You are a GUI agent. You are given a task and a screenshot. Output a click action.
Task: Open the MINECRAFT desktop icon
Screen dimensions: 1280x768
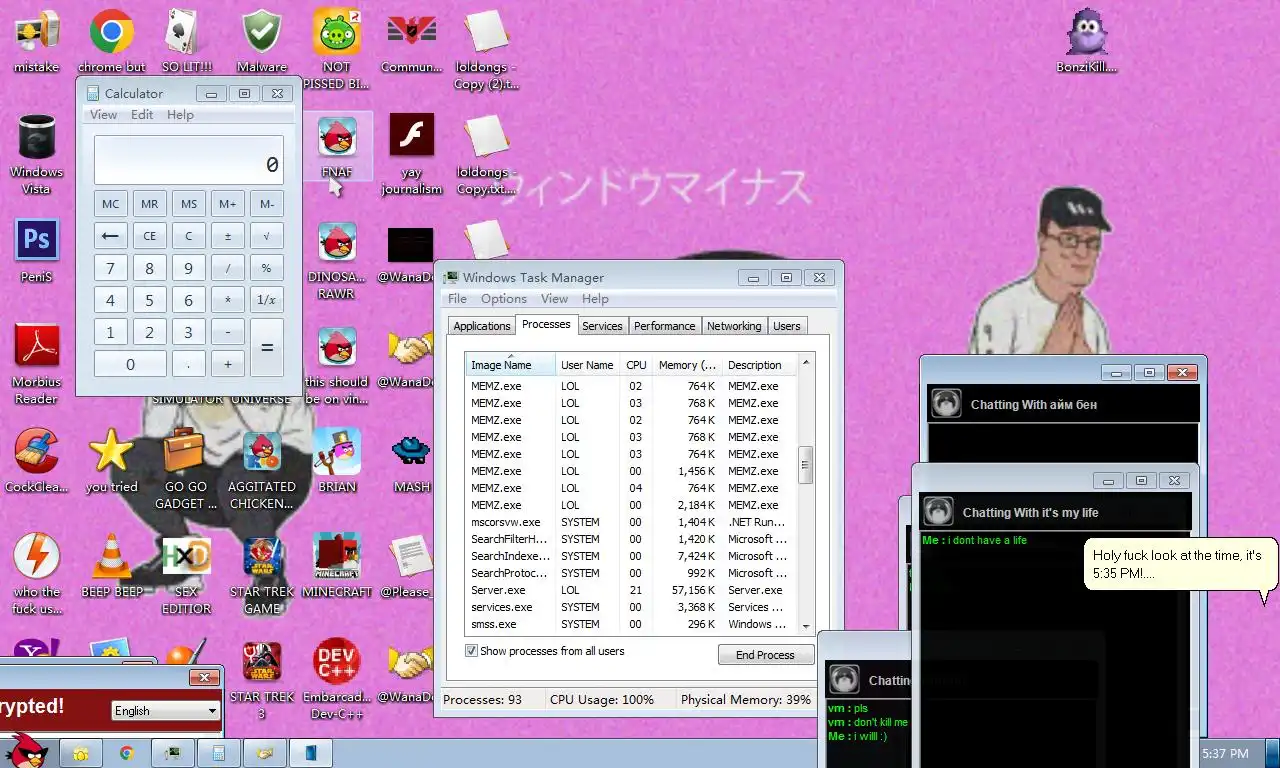tap(337, 565)
